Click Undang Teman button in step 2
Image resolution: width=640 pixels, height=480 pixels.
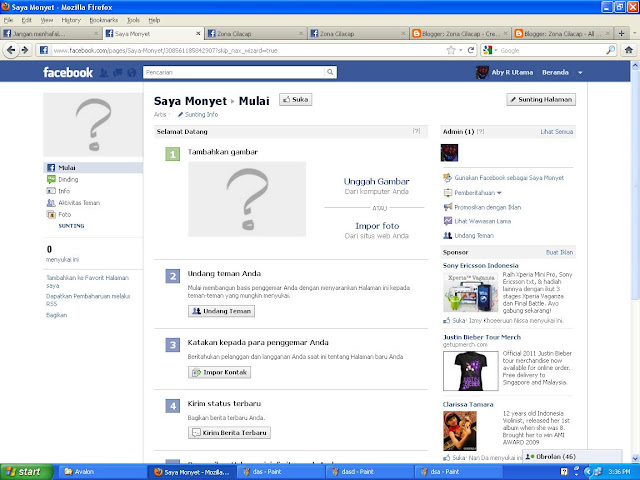pyautogui.click(x=221, y=311)
